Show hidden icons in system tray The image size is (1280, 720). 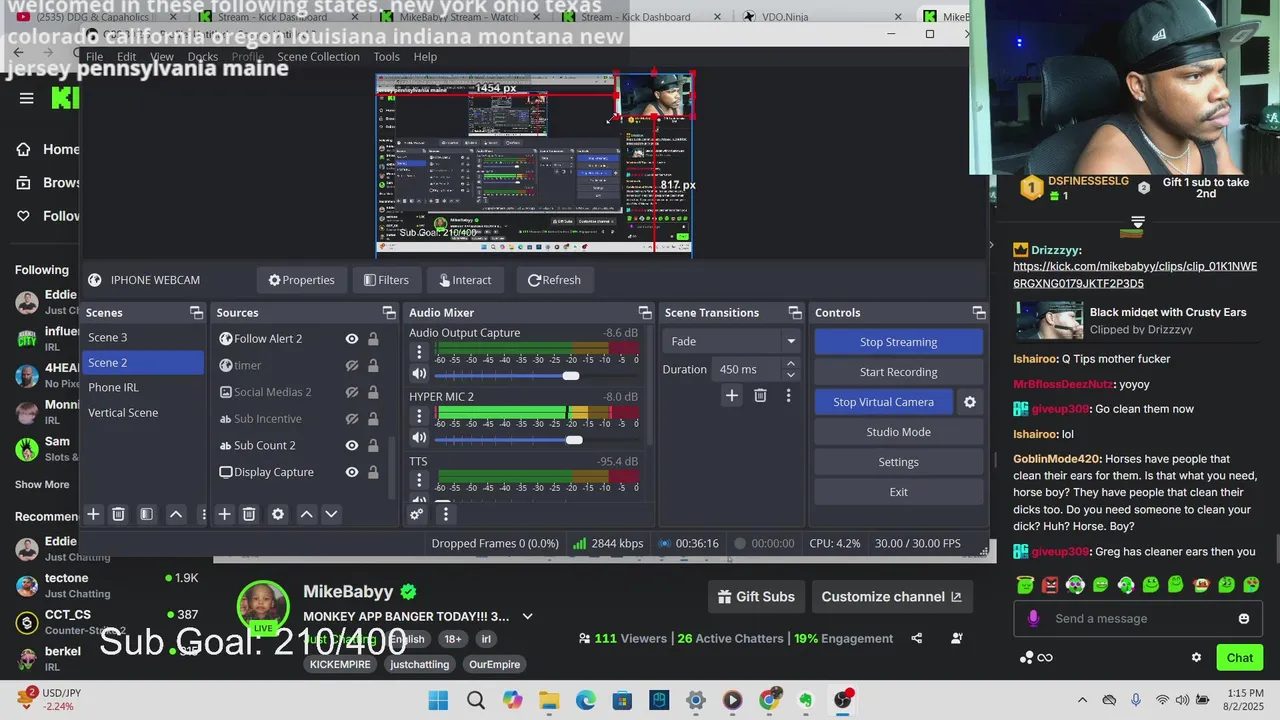click(1082, 700)
